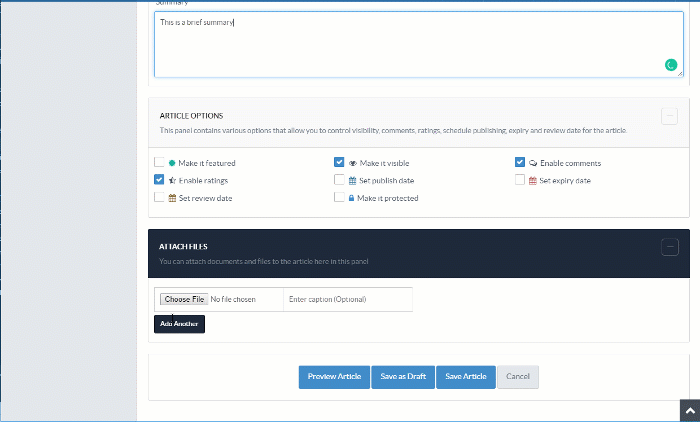Uncheck the Enable ratings checkbox

(159, 180)
